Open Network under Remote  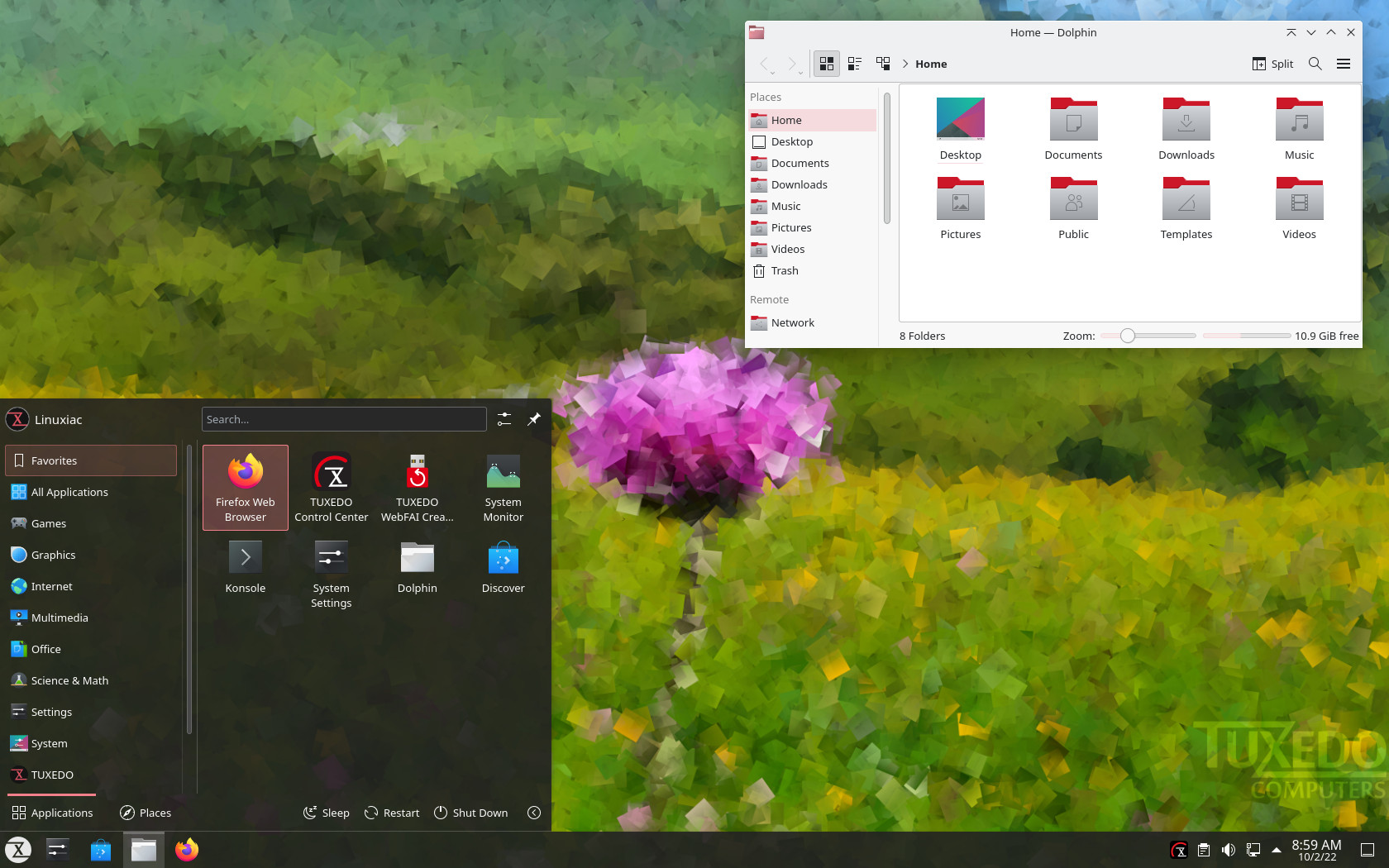click(x=812, y=322)
